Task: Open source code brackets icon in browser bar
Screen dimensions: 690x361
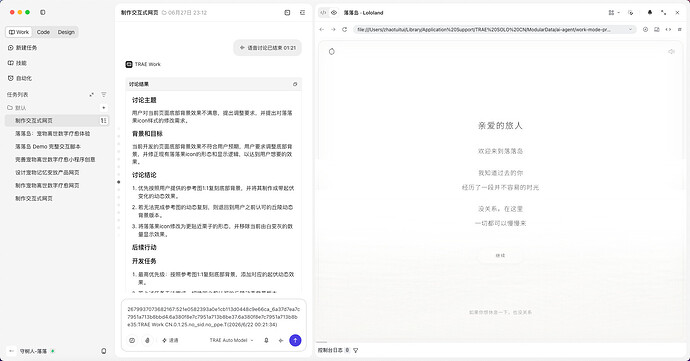Action: click(x=668, y=29)
